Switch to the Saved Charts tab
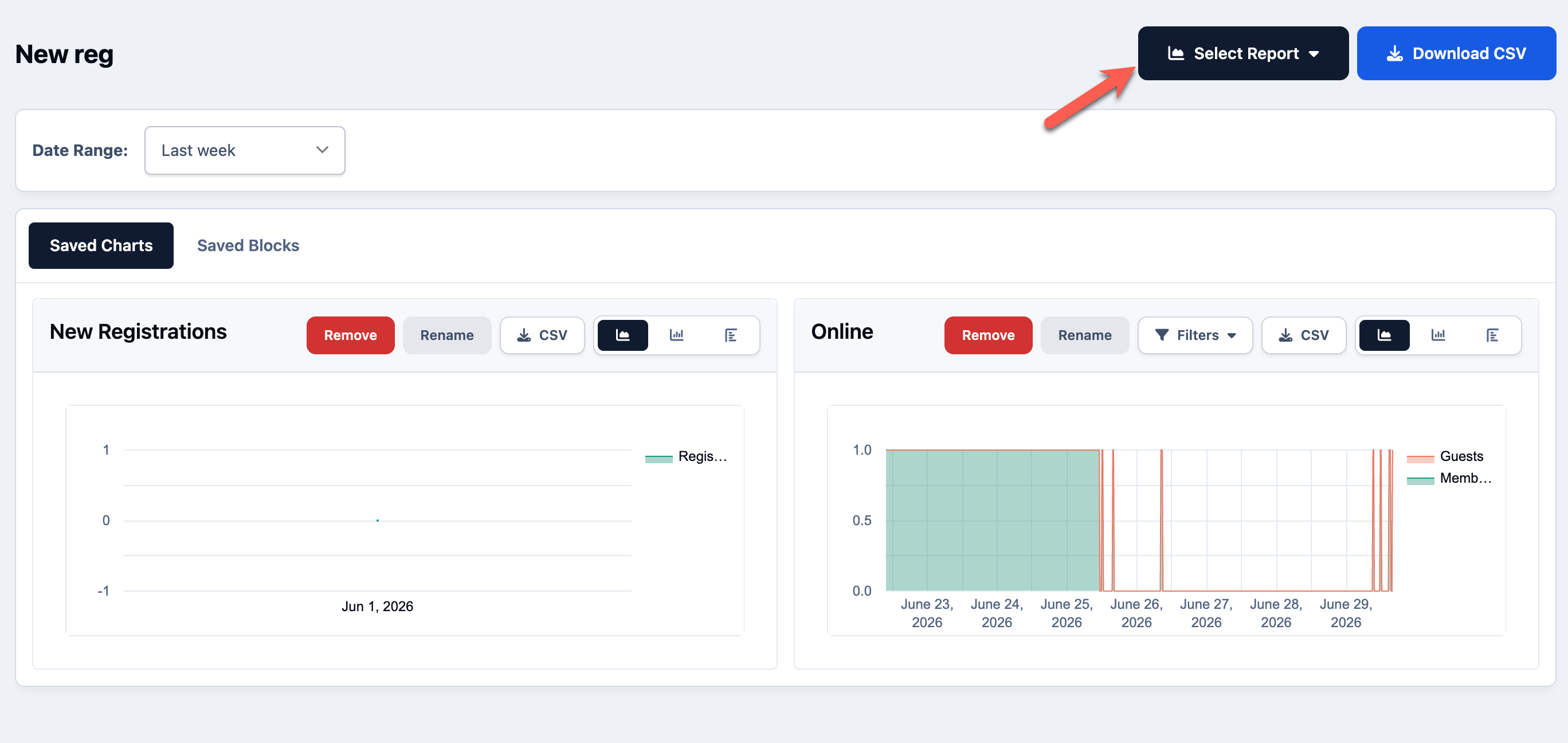The height and width of the screenshot is (743, 1568). 101,245
